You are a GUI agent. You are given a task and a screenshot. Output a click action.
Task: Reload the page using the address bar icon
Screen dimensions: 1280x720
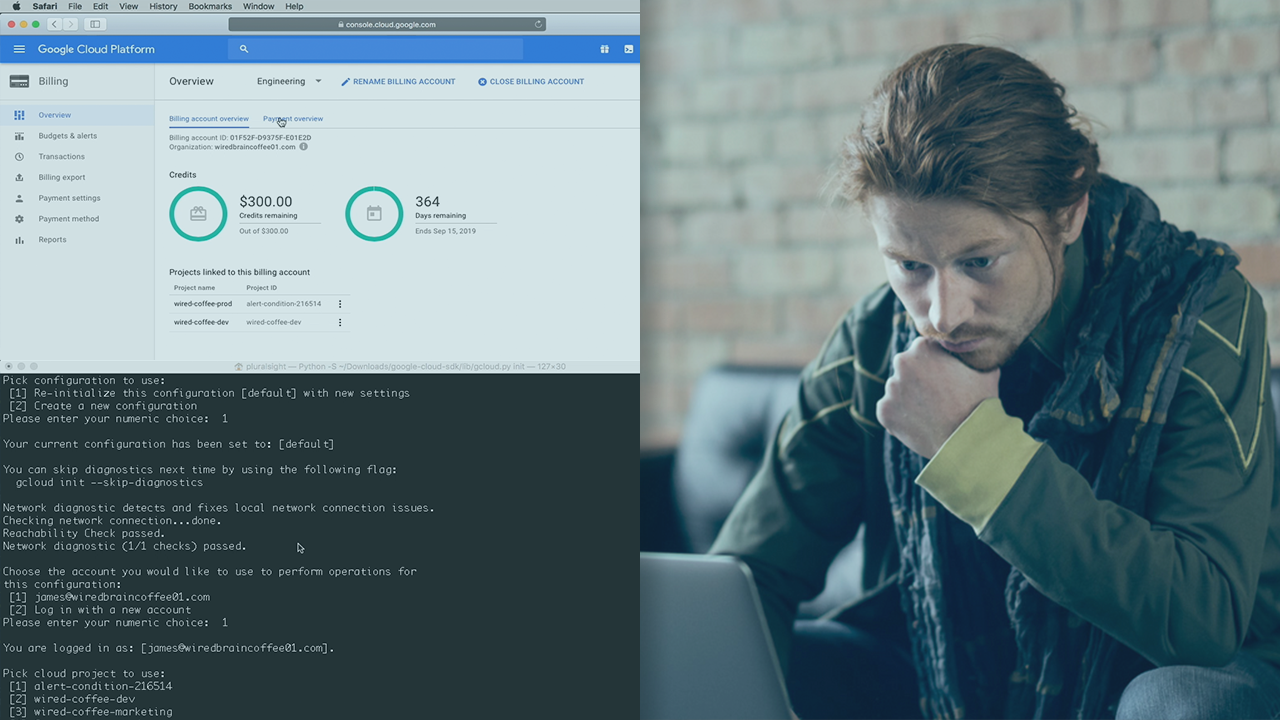click(538, 24)
